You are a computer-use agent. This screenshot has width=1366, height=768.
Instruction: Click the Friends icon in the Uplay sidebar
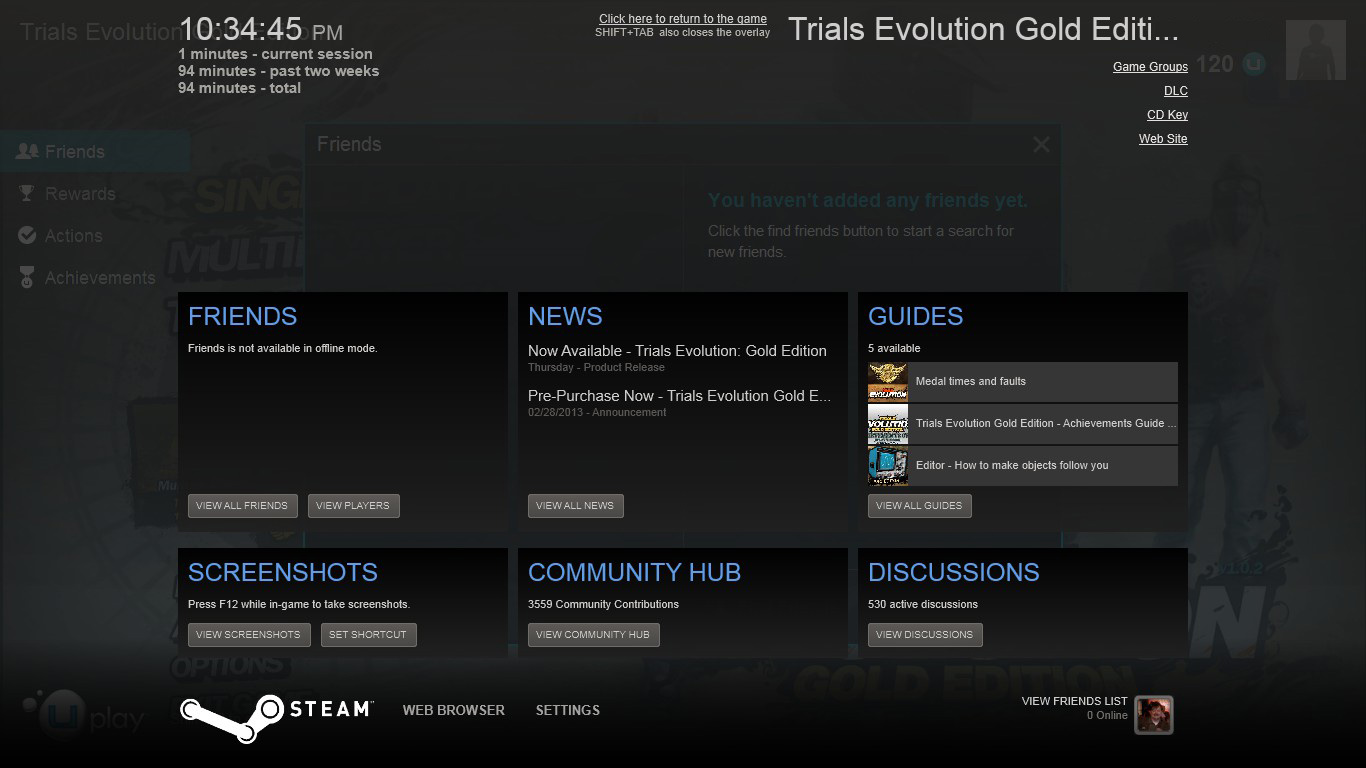[x=28, y=152]
